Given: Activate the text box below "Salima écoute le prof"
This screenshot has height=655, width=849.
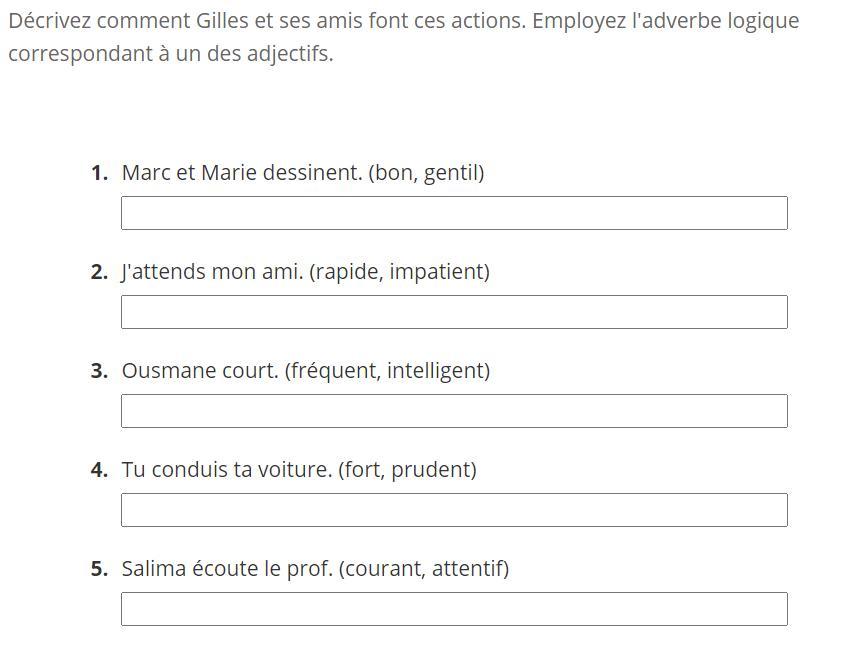Looking at the screenshot, I should [454, 610].
